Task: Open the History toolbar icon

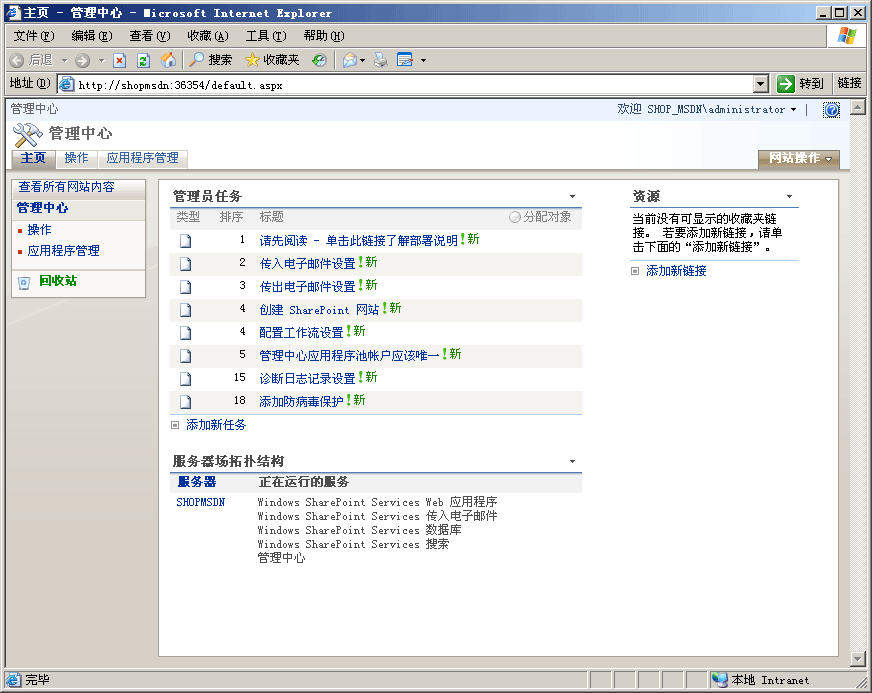Action: point(319,60)
